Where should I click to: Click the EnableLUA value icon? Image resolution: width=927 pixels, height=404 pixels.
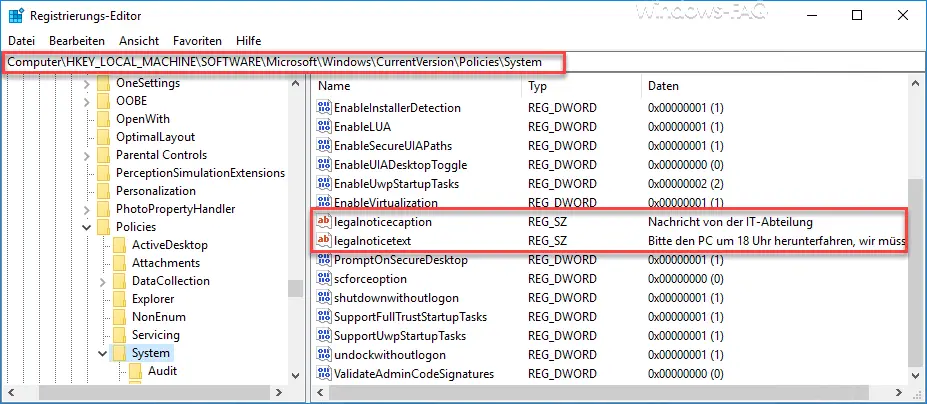coord(324,127)
